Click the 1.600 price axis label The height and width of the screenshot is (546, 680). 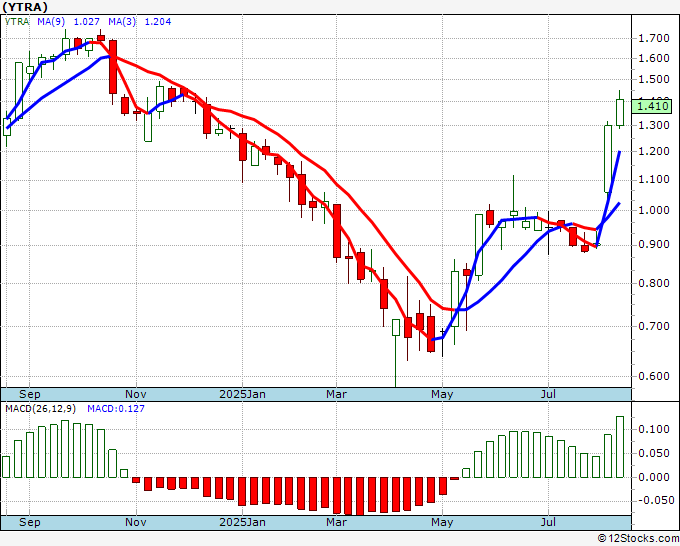pyautogui.click(x=654, y=59)
